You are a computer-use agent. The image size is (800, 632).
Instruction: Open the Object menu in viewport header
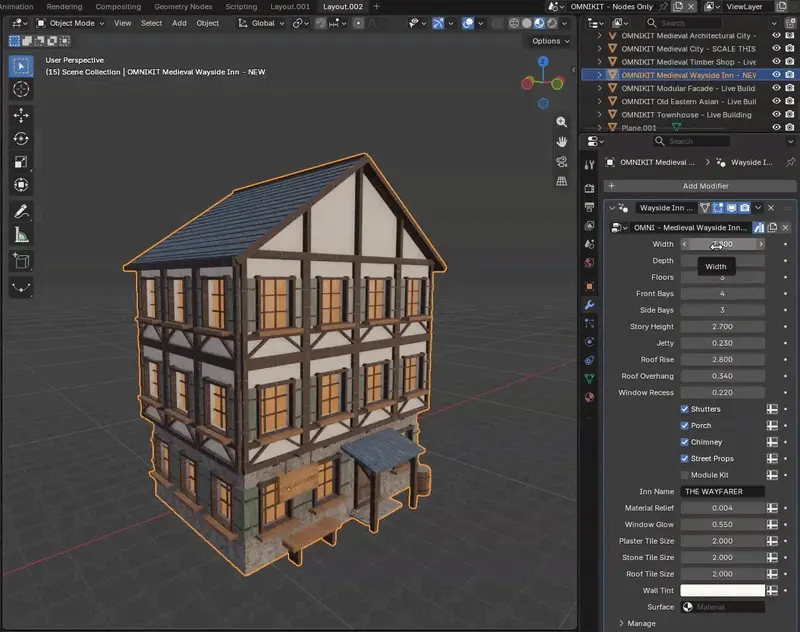click(x=208, y=23)
